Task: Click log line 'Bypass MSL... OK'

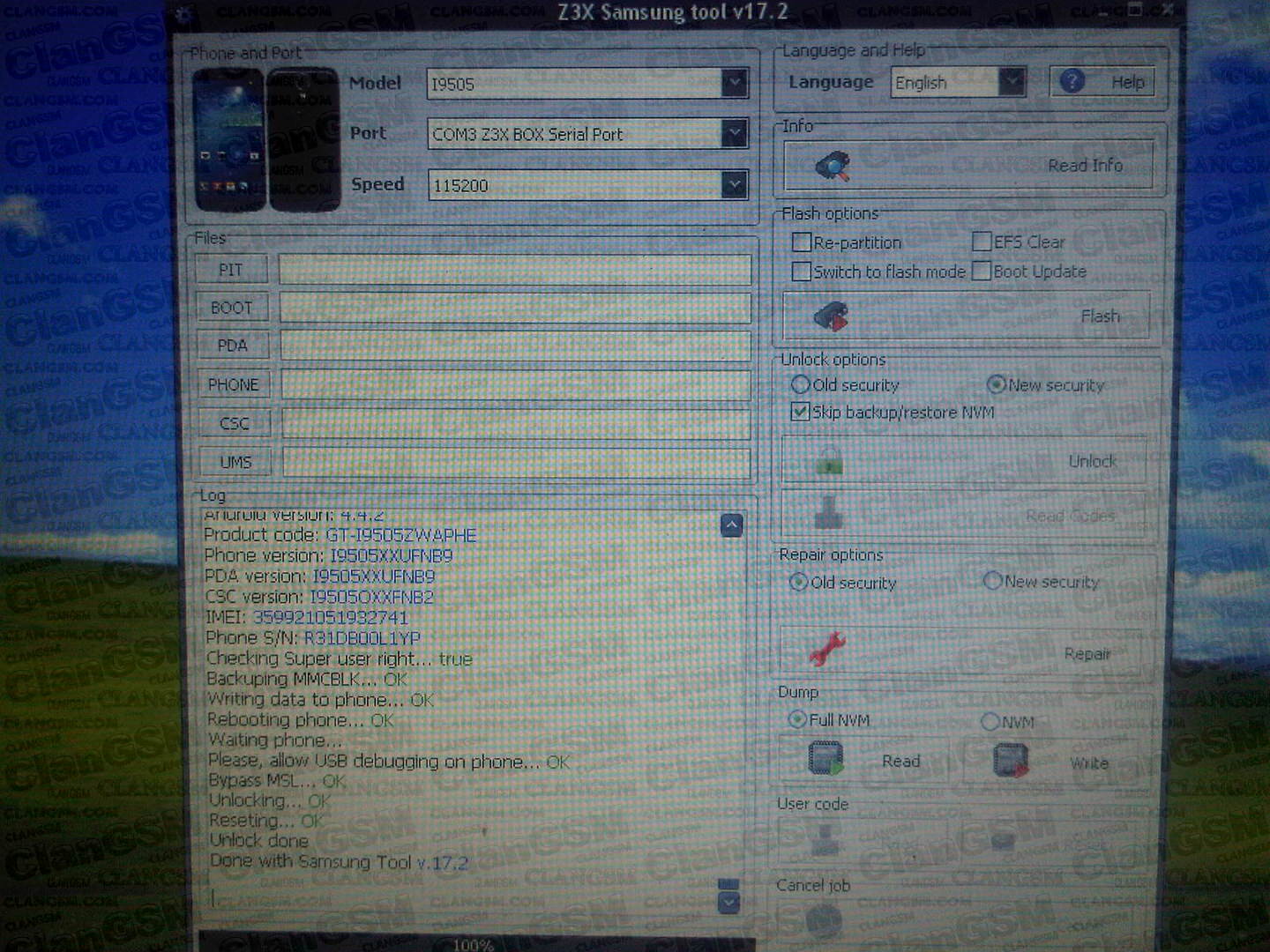Action: [277, 781]
